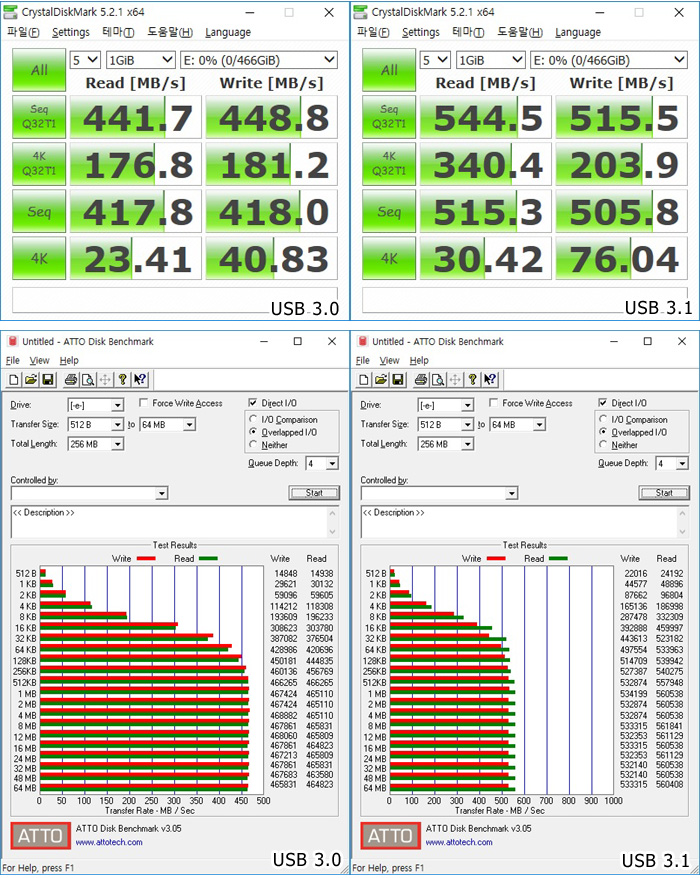Screen dimensions: 700x878
Task: Run 4K Q32T1 test in USB 3.0 CrystalDiskMark
Action: pos(39,164)
